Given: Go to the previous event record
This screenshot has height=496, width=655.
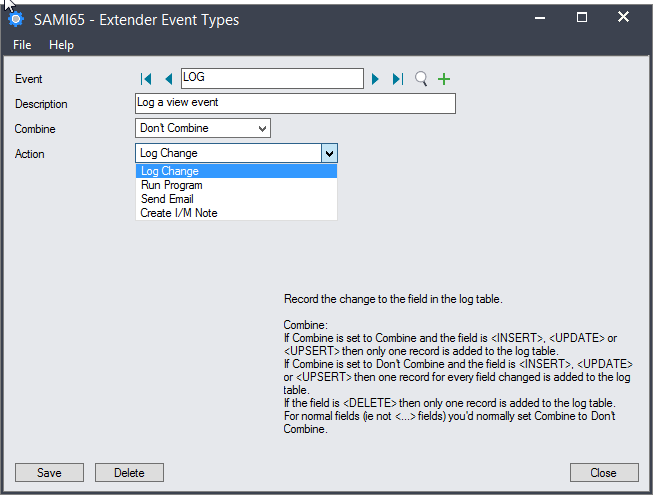Looking at the screenshot, I should point(168,79).
